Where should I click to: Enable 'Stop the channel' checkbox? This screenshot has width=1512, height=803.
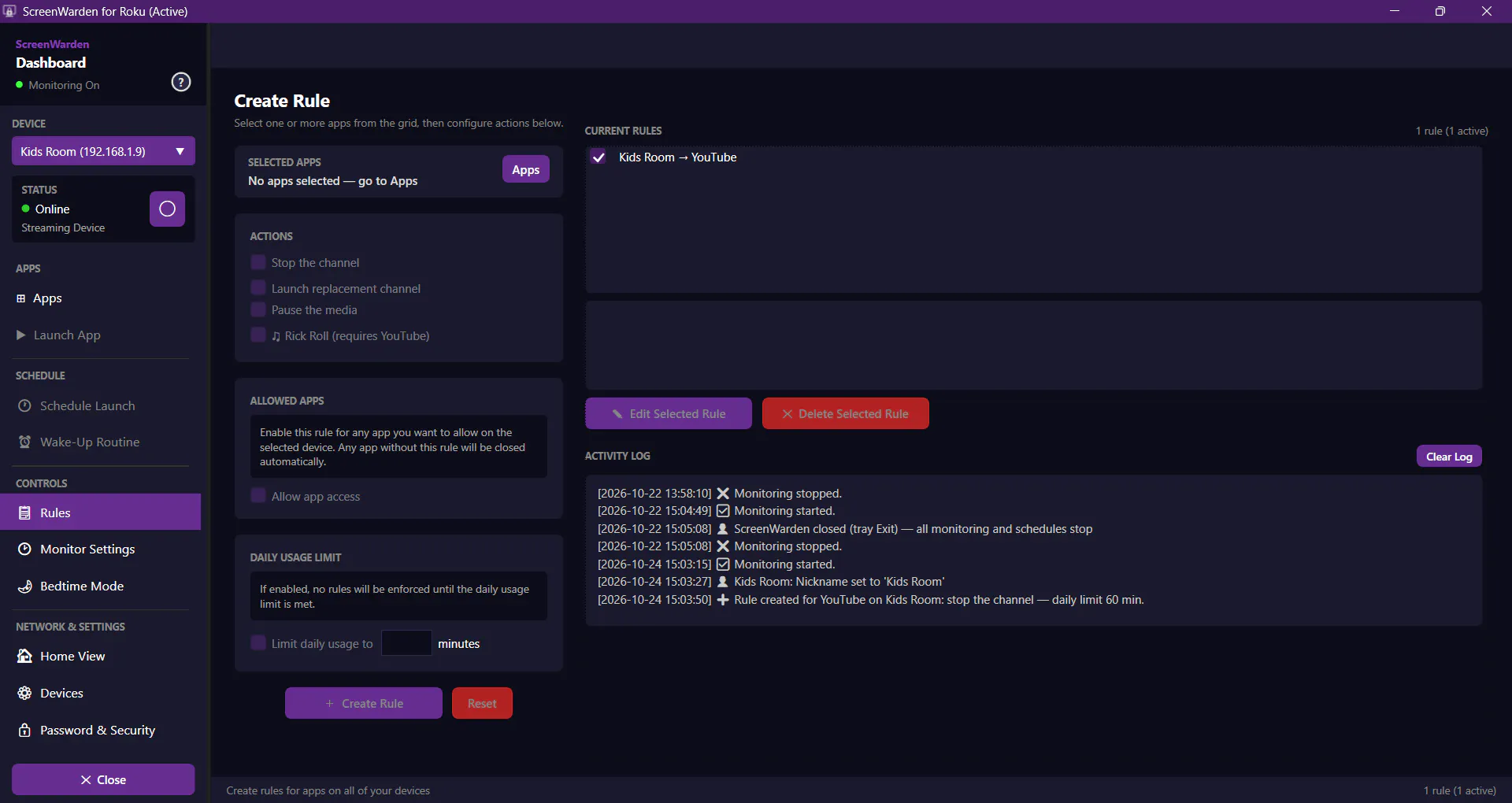(258, 262)
